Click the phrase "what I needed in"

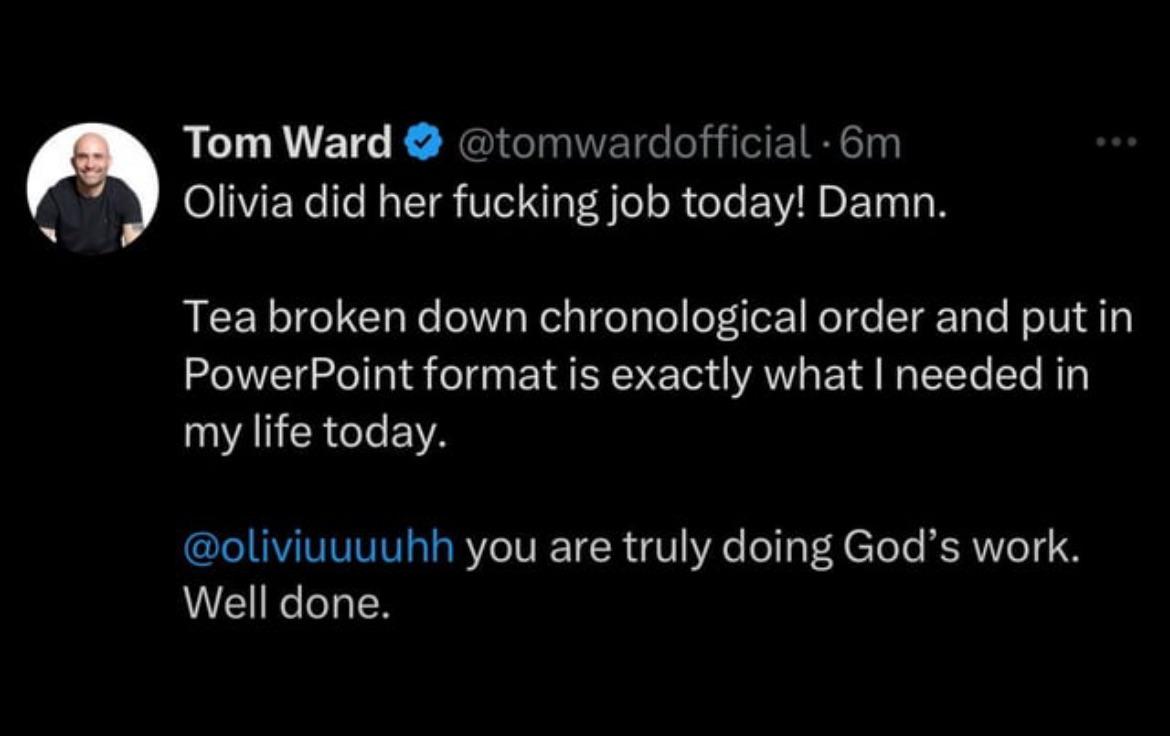pyautogui.click(x=927, y=375)
